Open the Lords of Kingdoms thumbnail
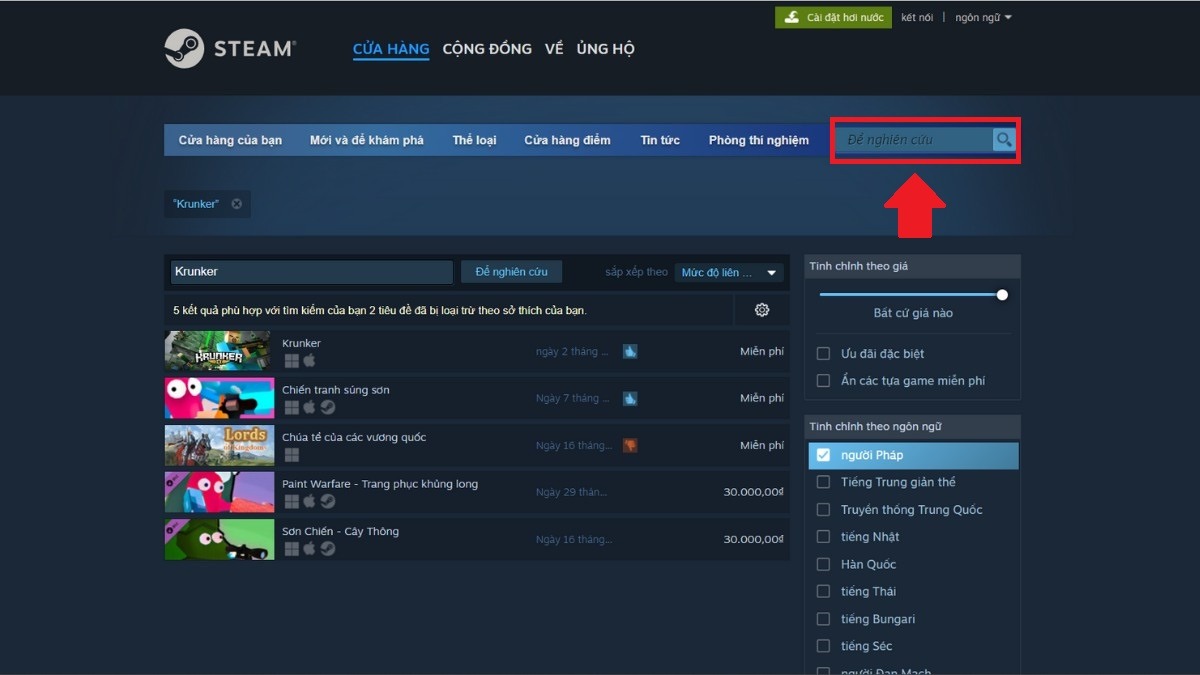This screenshot has height=675, width=1200. pyautogui.click(x=219, y=445)
